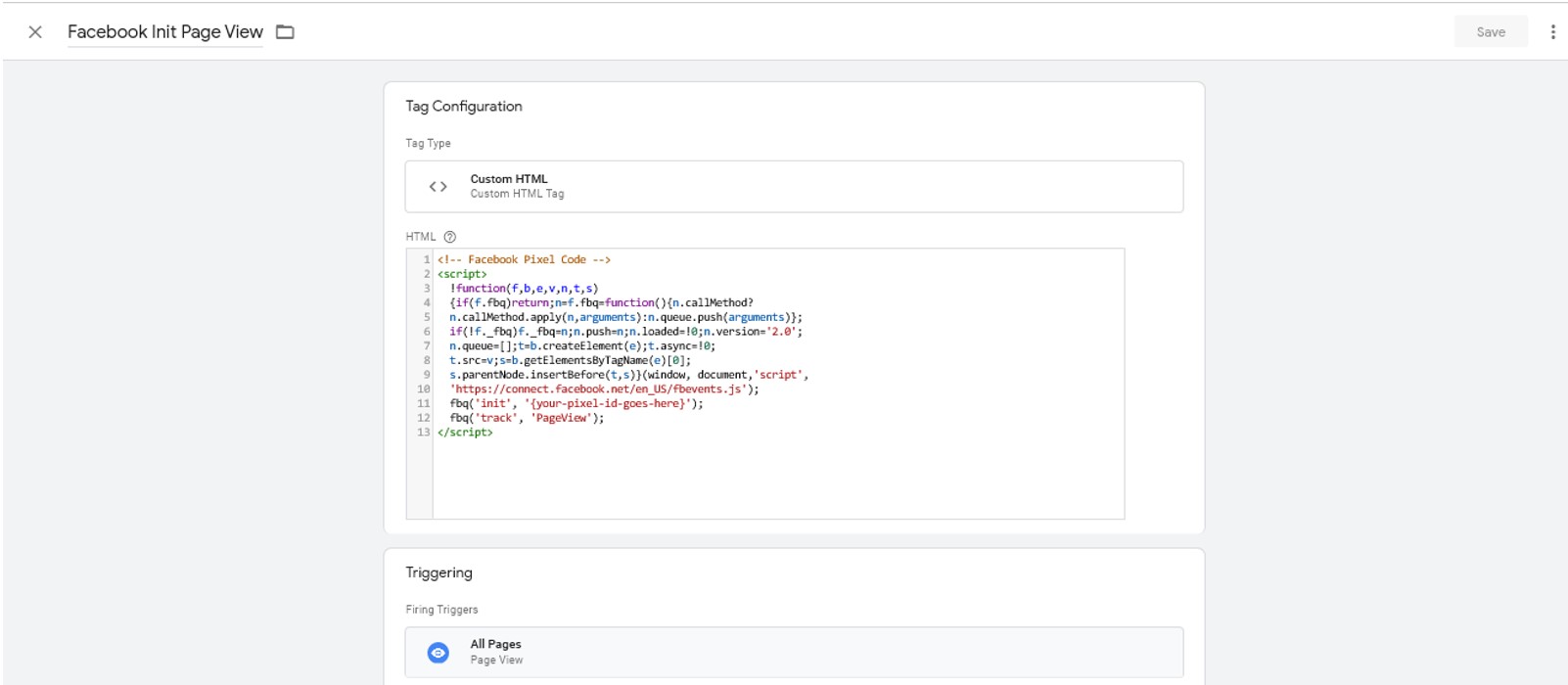Open the three-dot more actions menu
This screenshot has width=1568, height=685.
point(1552,32)
